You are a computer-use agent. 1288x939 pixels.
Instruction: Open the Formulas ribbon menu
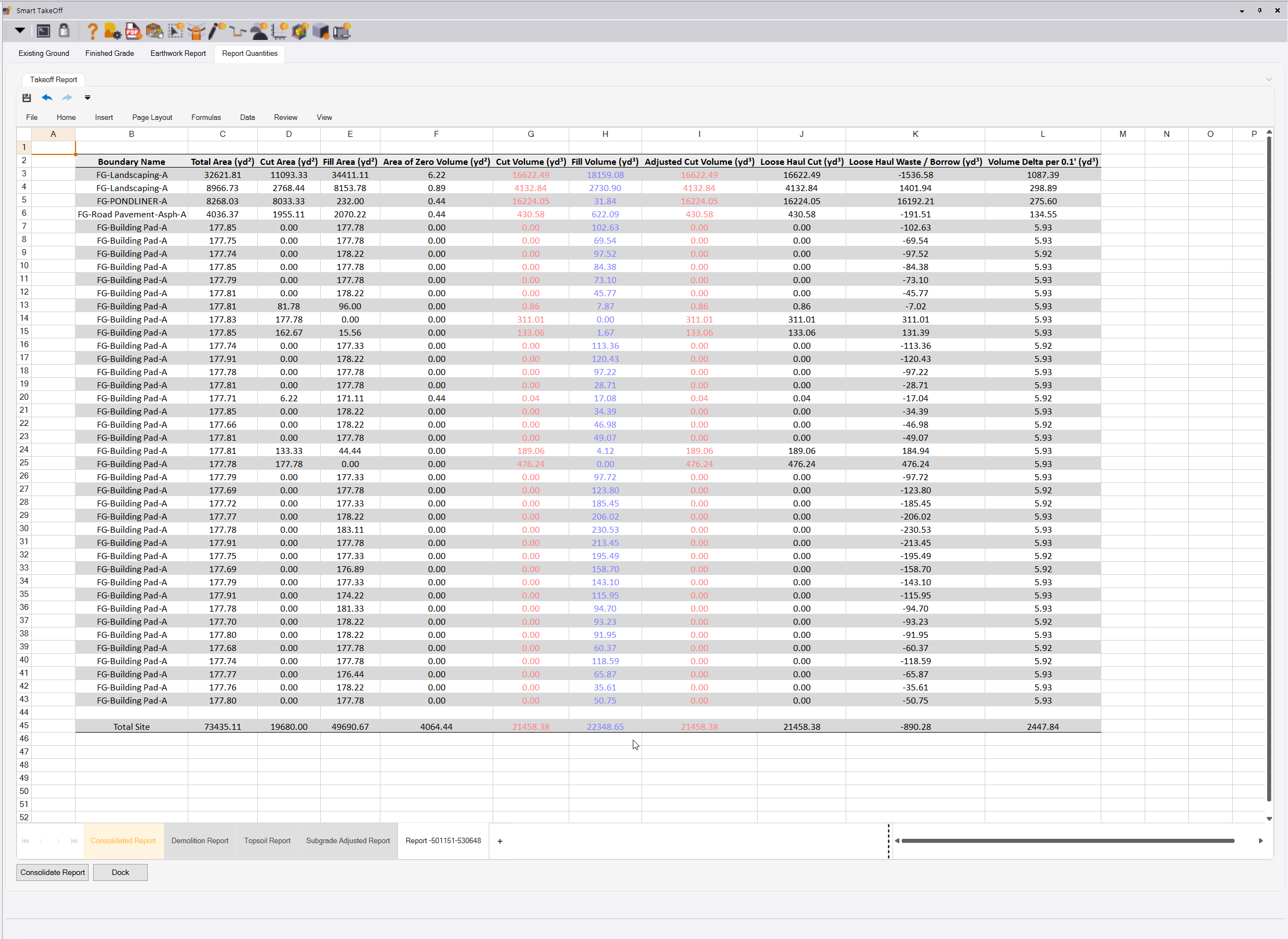pyautogui.click(x=206, y=118)
